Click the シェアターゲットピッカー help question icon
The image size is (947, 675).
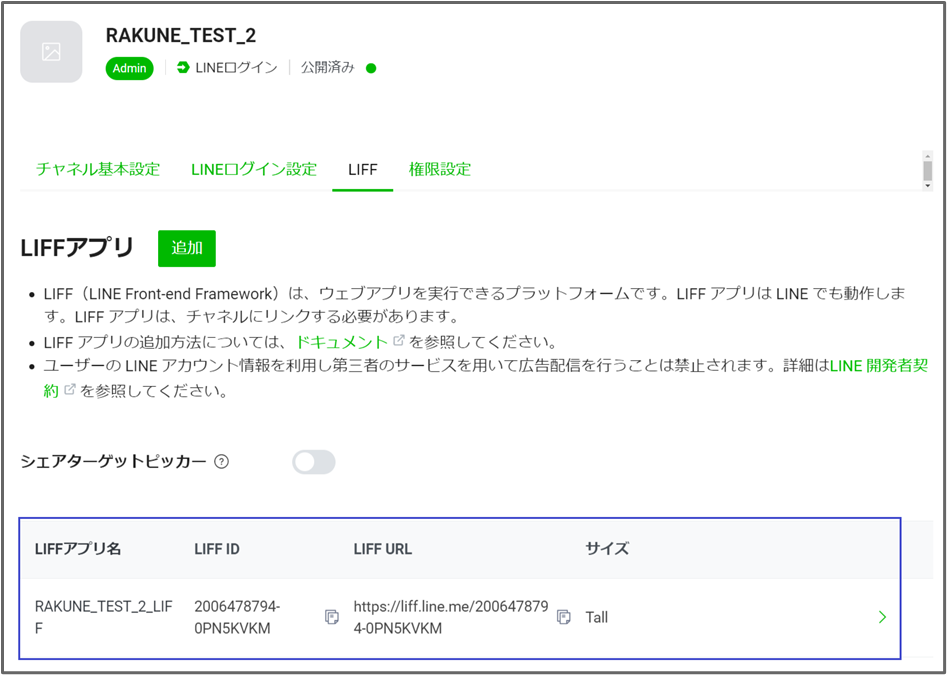(222, 462)
